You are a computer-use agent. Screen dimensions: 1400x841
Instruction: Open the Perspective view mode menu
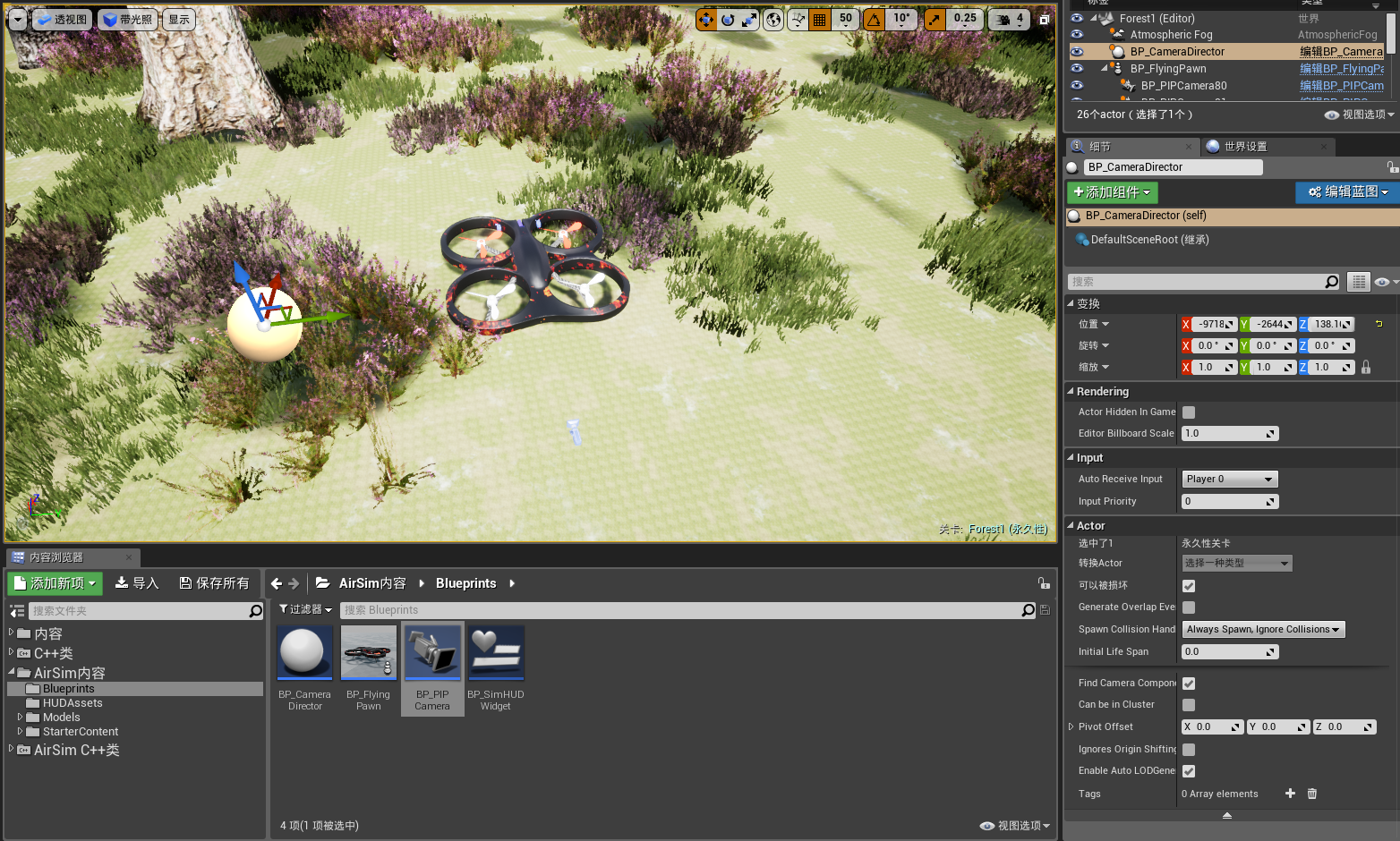click(x=63, y=20)
